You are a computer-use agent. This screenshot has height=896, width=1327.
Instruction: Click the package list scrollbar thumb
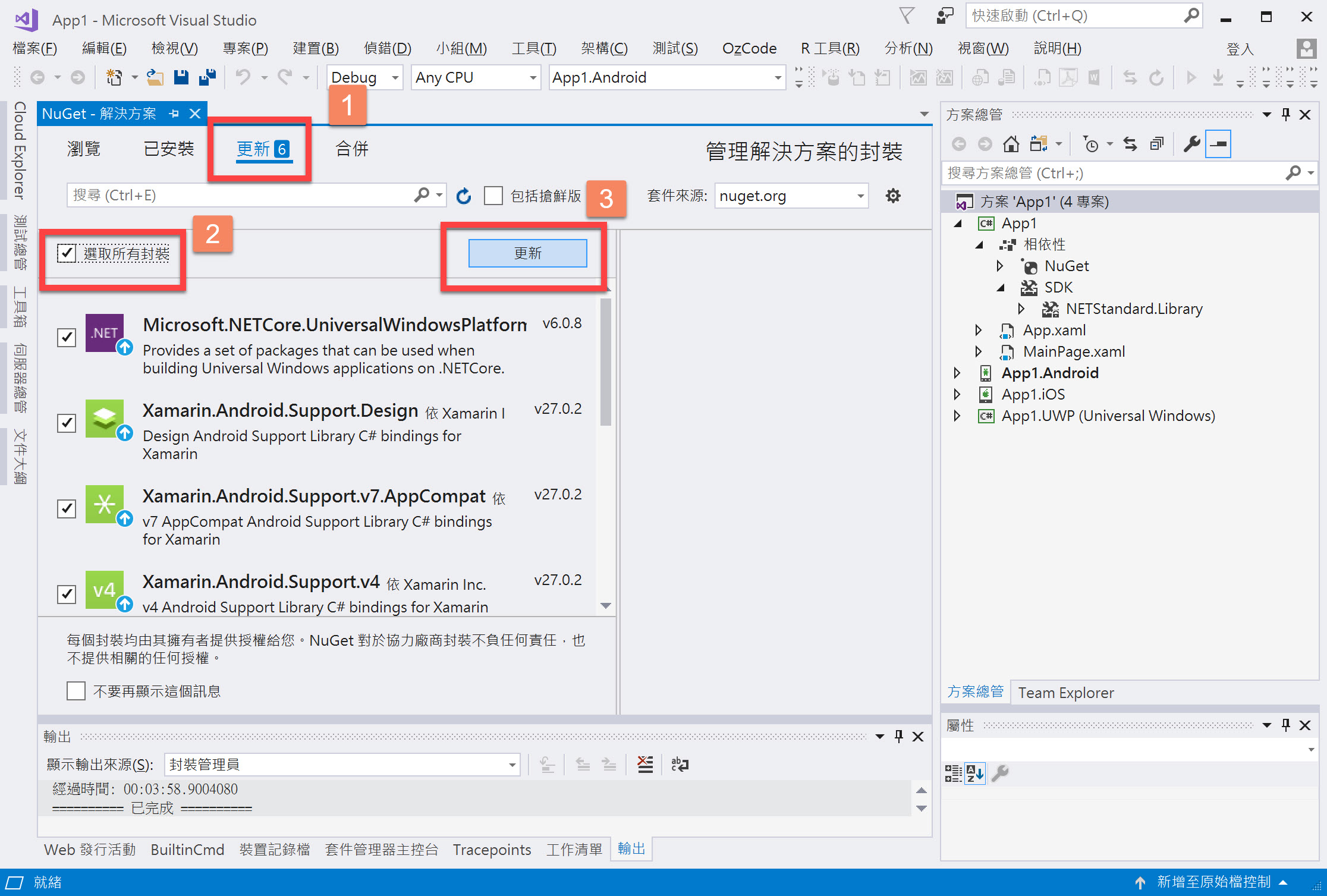(x=606, y=362)
